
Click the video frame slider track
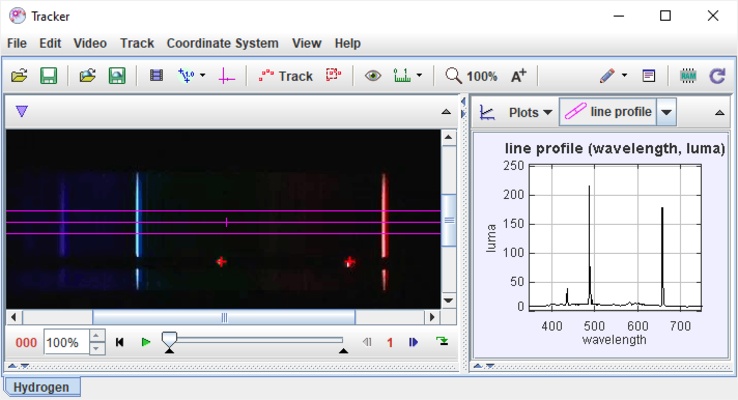[256, 341]
